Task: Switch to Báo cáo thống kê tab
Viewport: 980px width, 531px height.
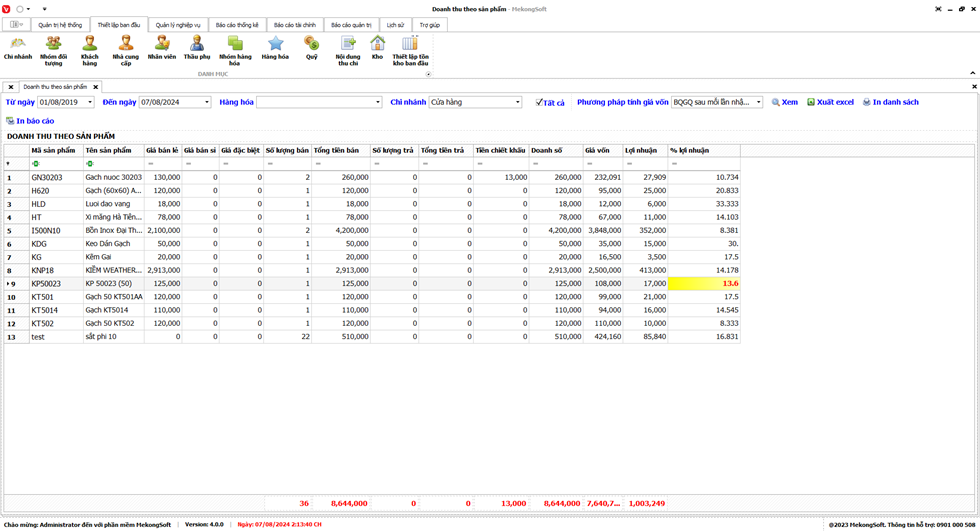Action: [237, 25]
